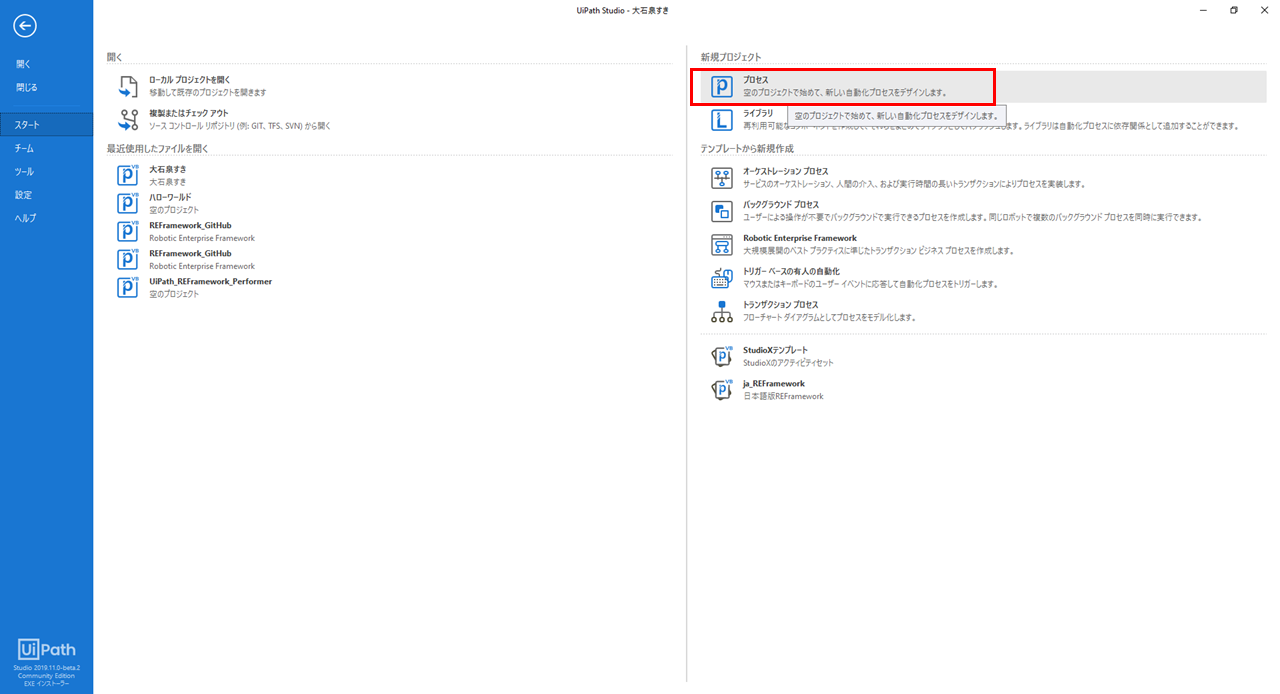
Task: Click the second REFramework_GitHub project icon
Action: [x=128, y=260]
